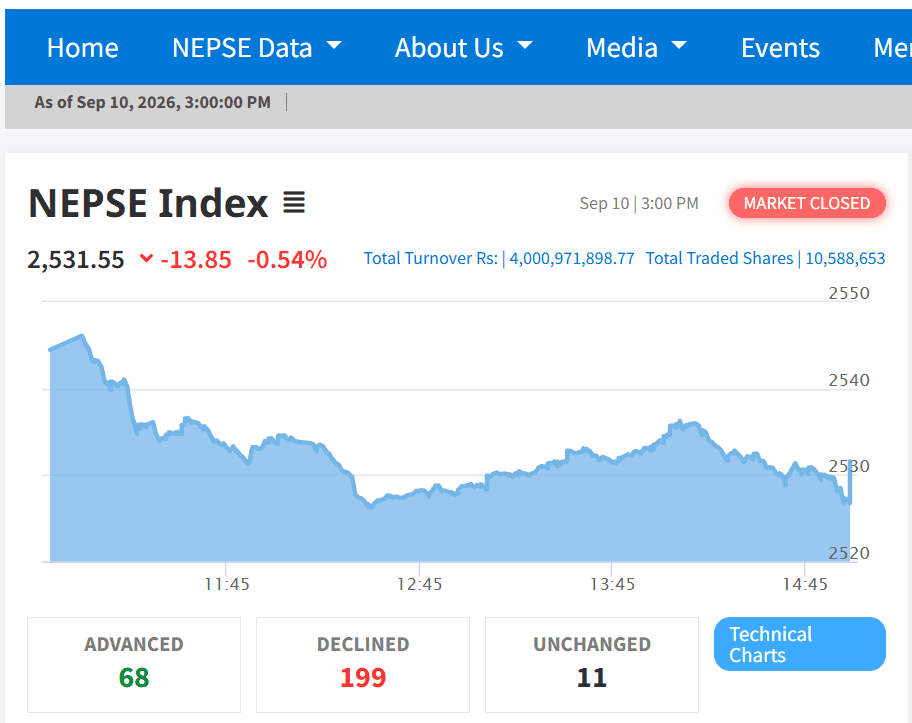
Task: Click the 12:45 time axis label
Action: click(x=419, y=584)
